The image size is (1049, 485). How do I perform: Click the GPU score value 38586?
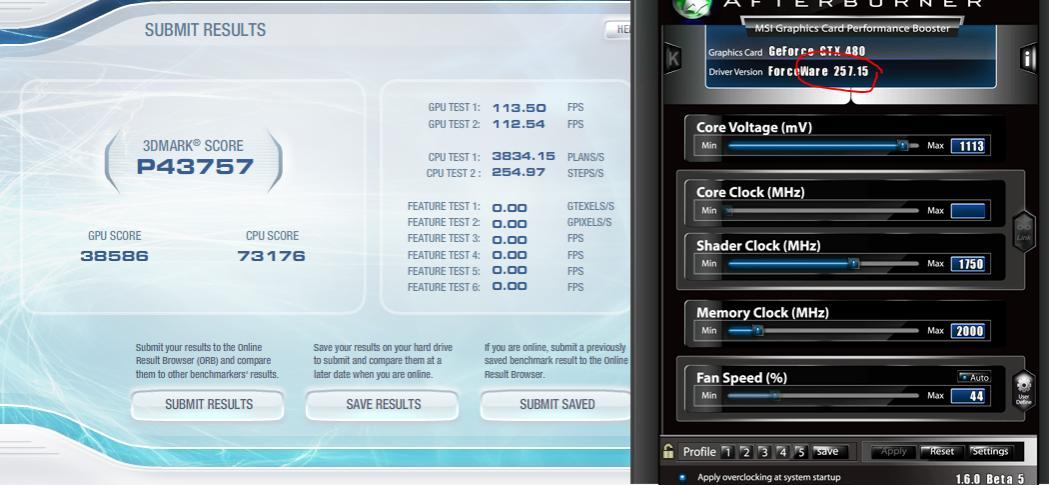pos(114,256)
